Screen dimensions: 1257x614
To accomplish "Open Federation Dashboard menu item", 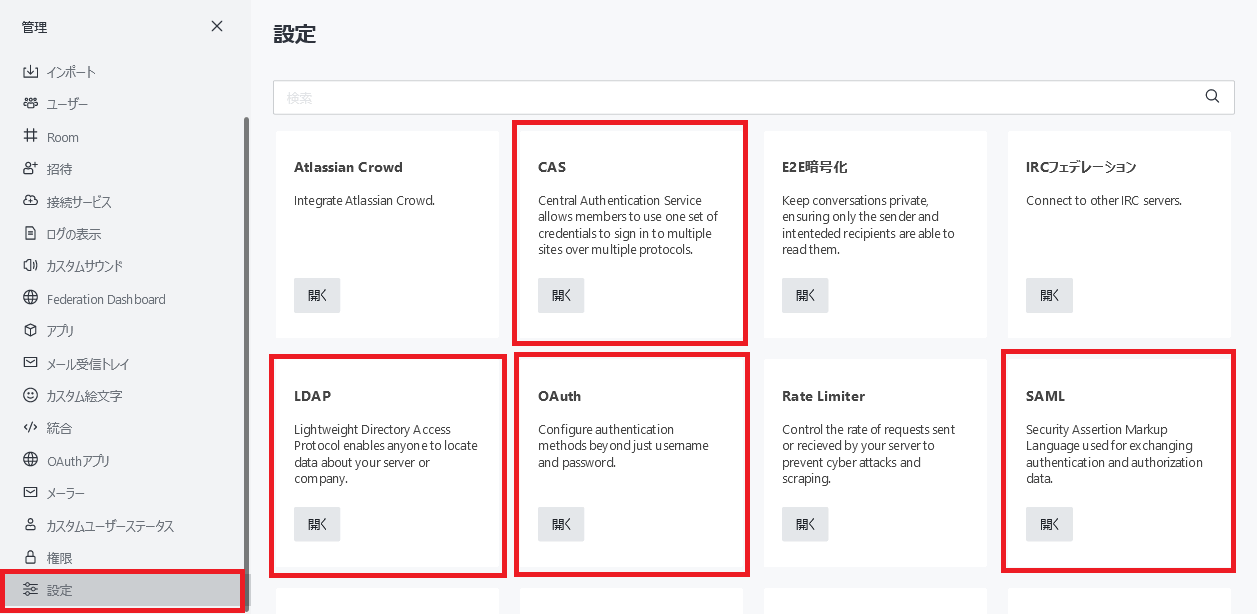I will click(106, 299).
